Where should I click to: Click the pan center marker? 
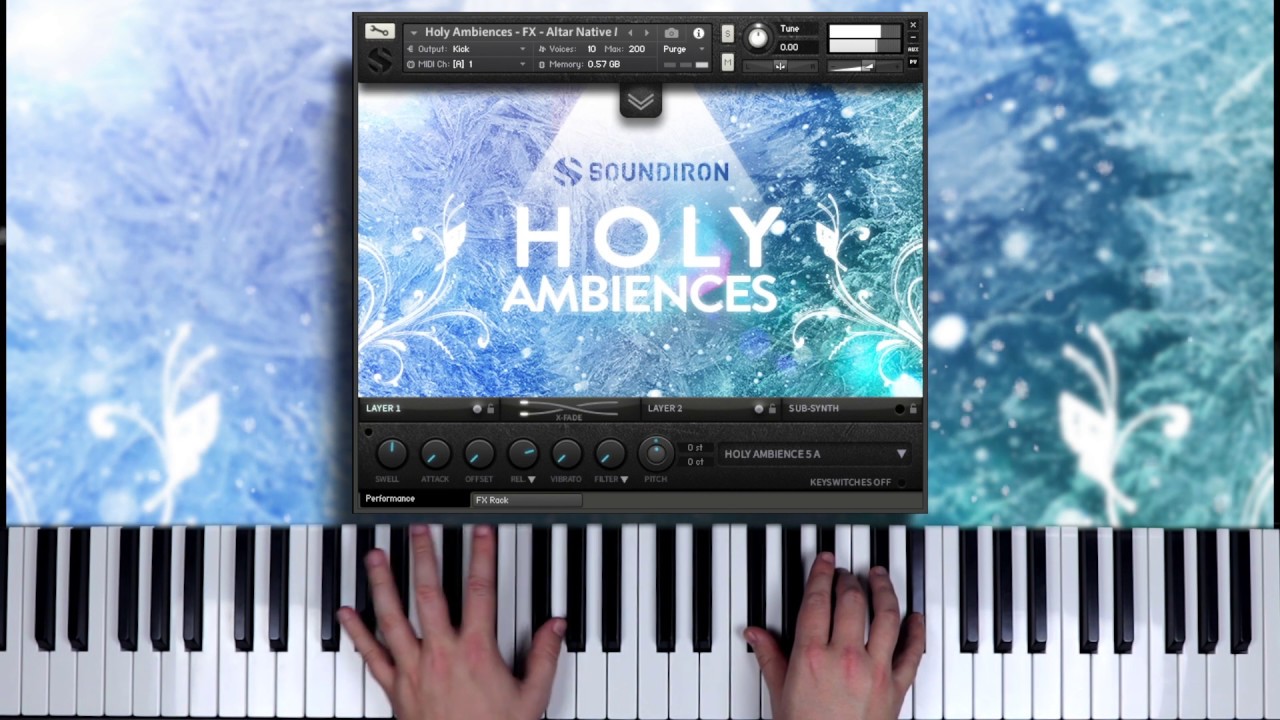pyautogui.click(x=780, y=66)
